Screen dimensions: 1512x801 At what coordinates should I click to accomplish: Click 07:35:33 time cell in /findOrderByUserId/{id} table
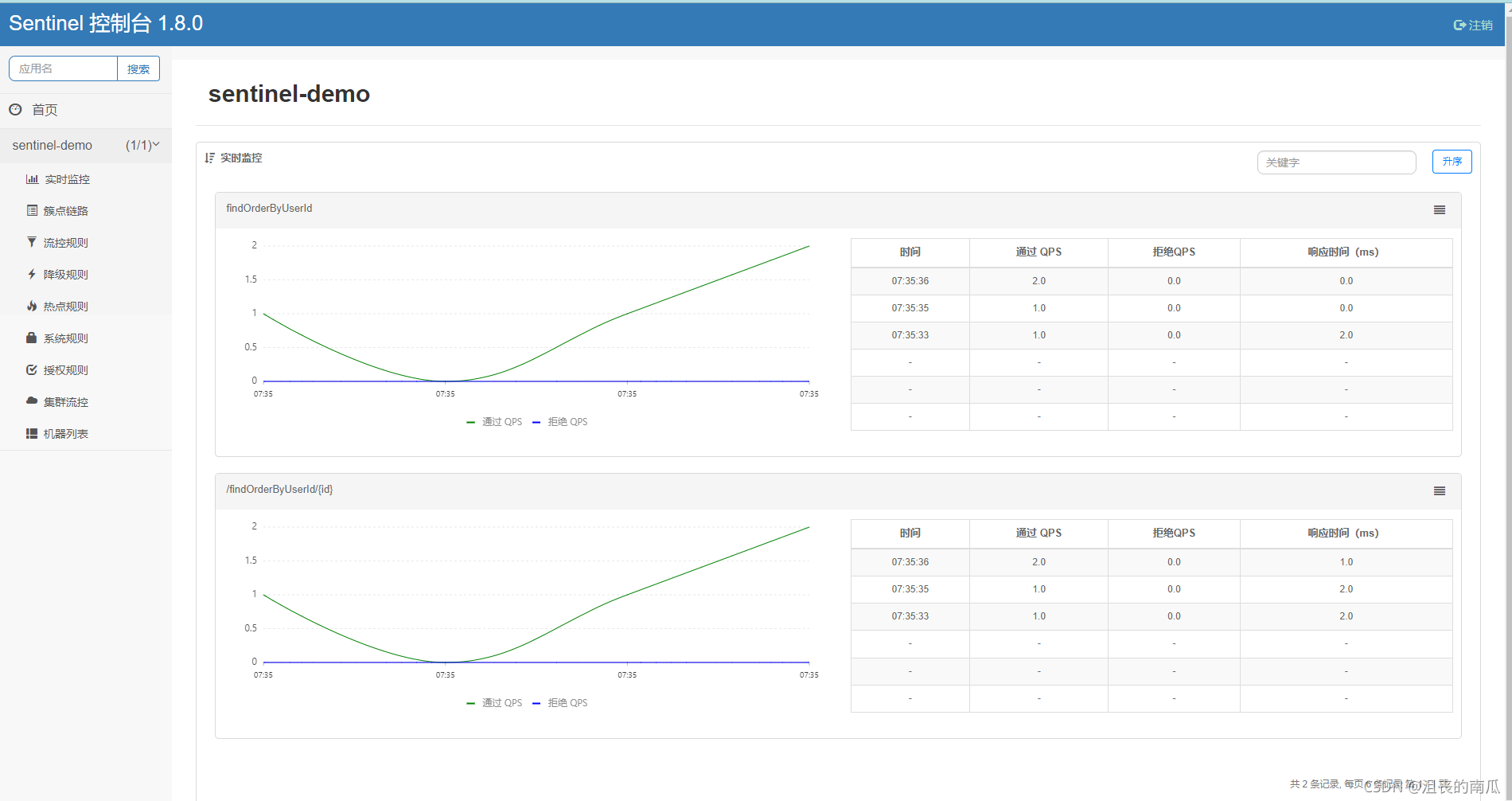910,616
